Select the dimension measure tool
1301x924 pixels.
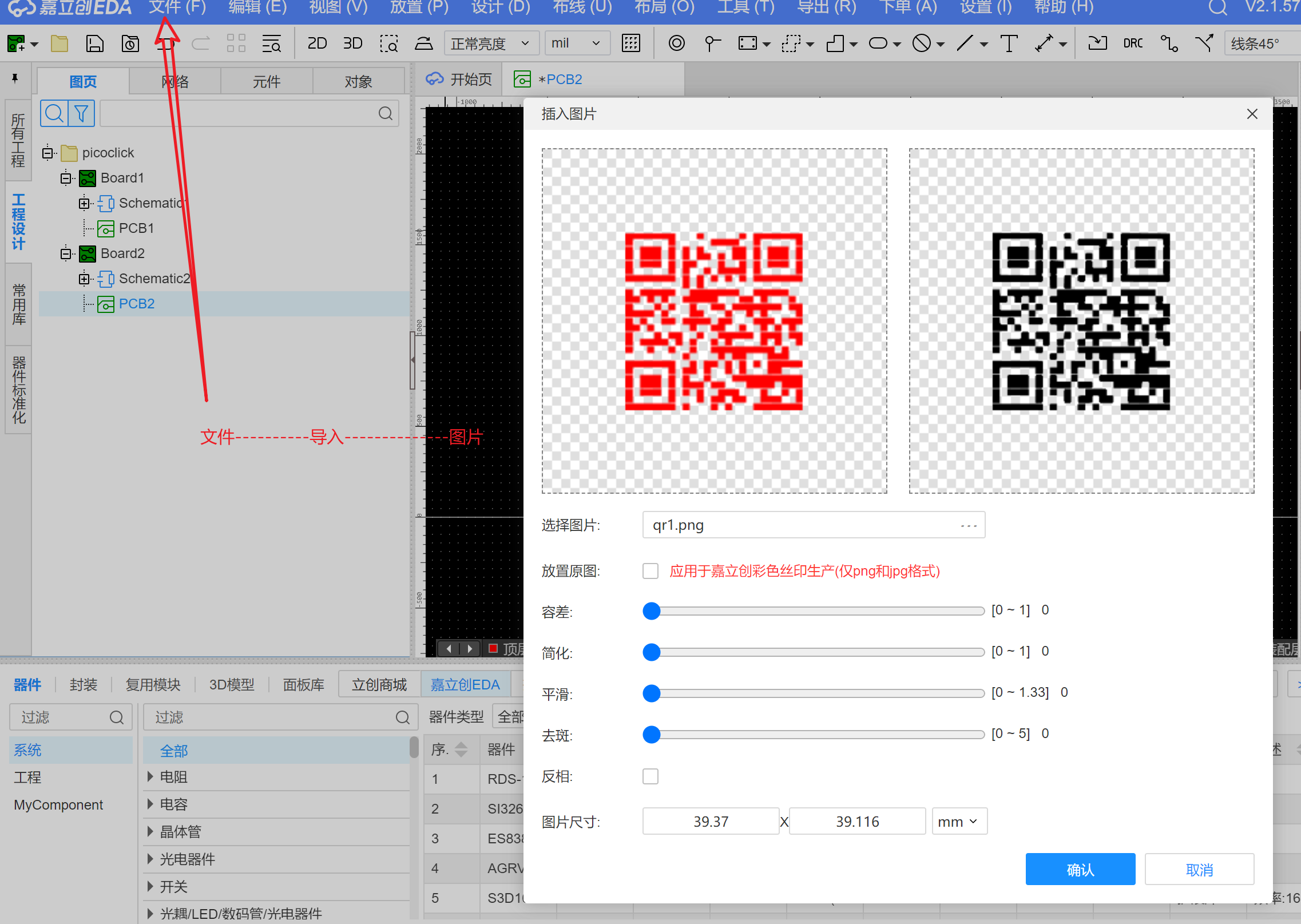tap(1044, 43)
